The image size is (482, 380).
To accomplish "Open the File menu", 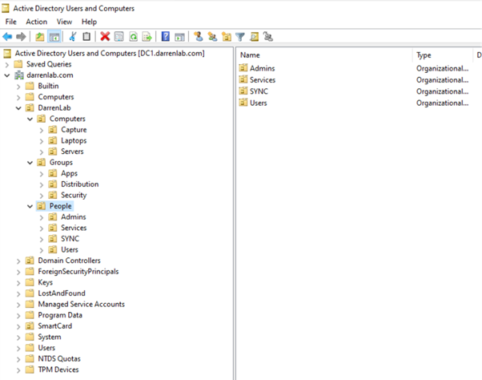I will point(11,22).
